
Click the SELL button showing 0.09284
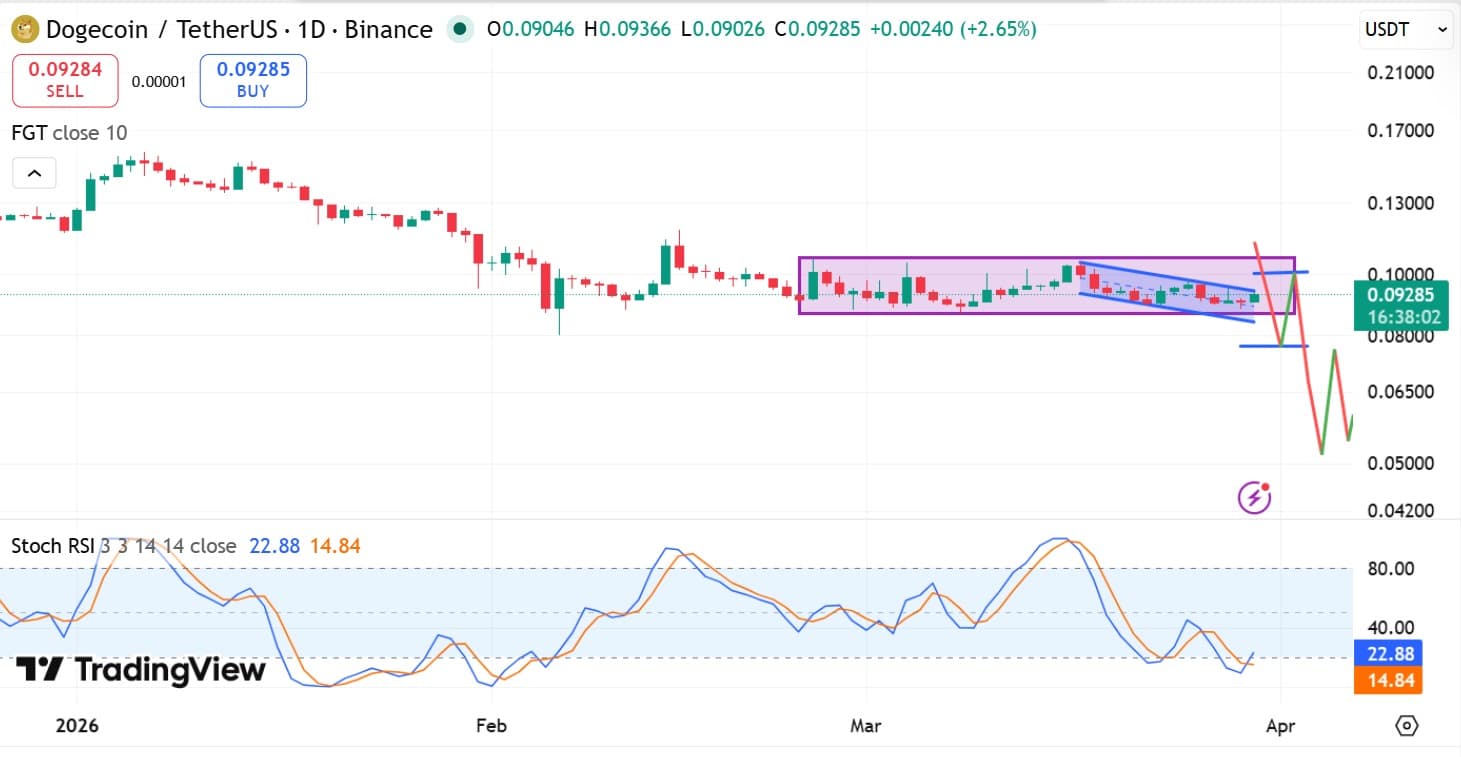[64, 80]
